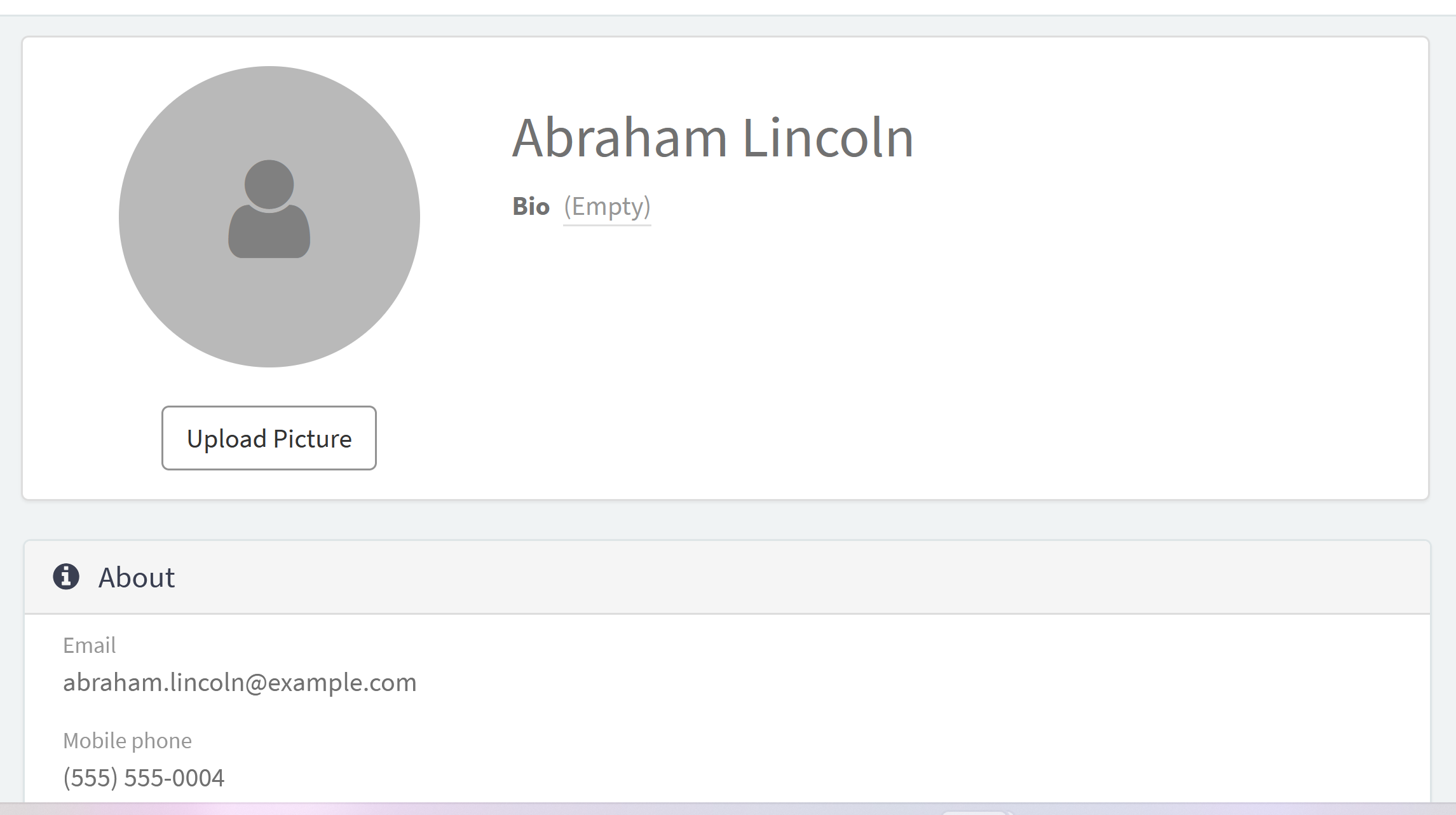Click the default user silhouette icon

(x=269, y=209)
